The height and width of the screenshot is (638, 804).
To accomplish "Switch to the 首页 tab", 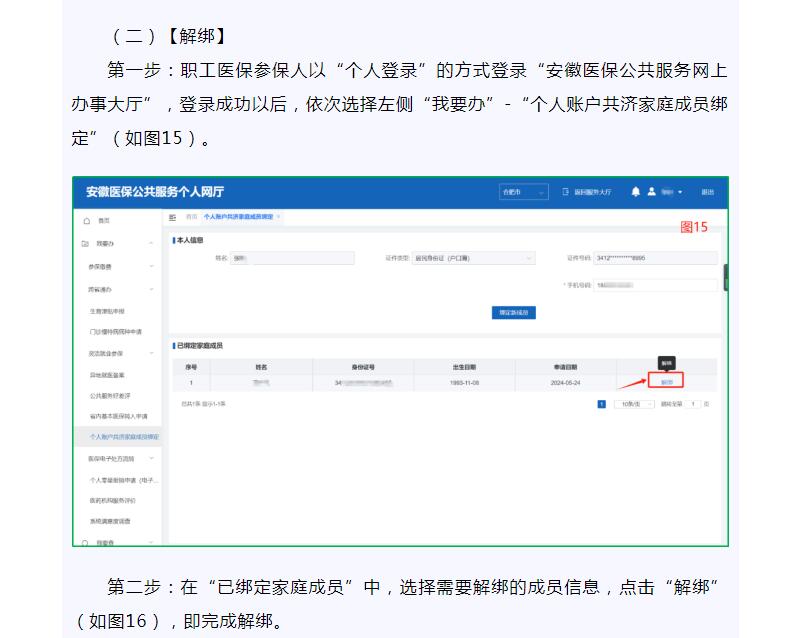I will (190, 216).
